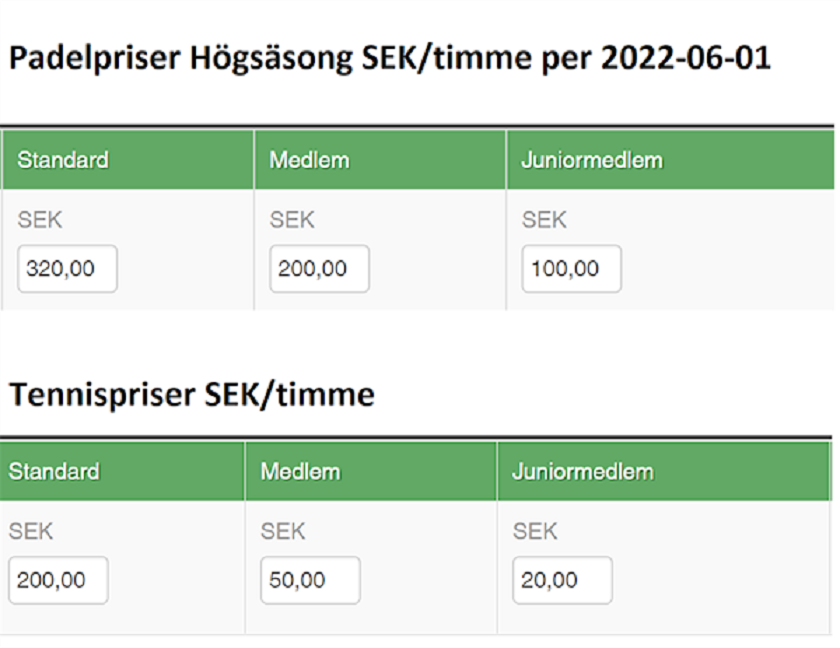Image resolution: width=840 pixels, height=648 pixels.
Task: Click SEK label above padel 320,00 field
Action: coord(40,220)
